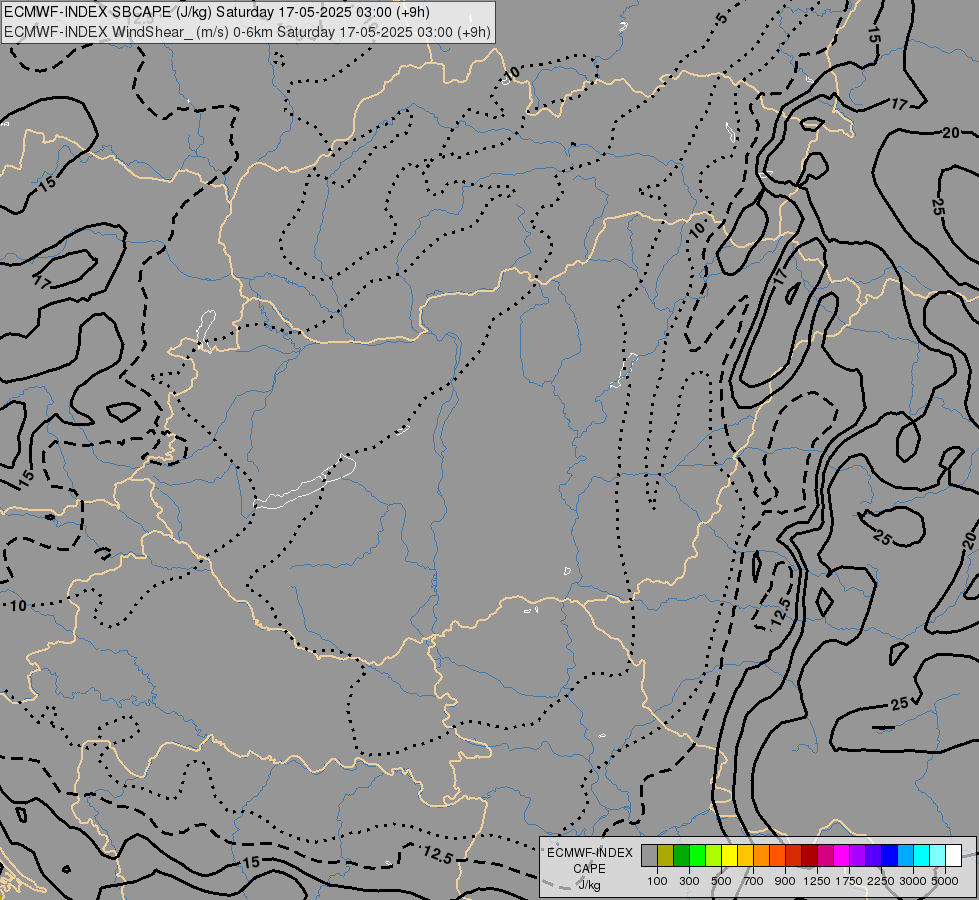Click the '1250' legend value
This screenshot has height=900, width=979.
[817, 881]
